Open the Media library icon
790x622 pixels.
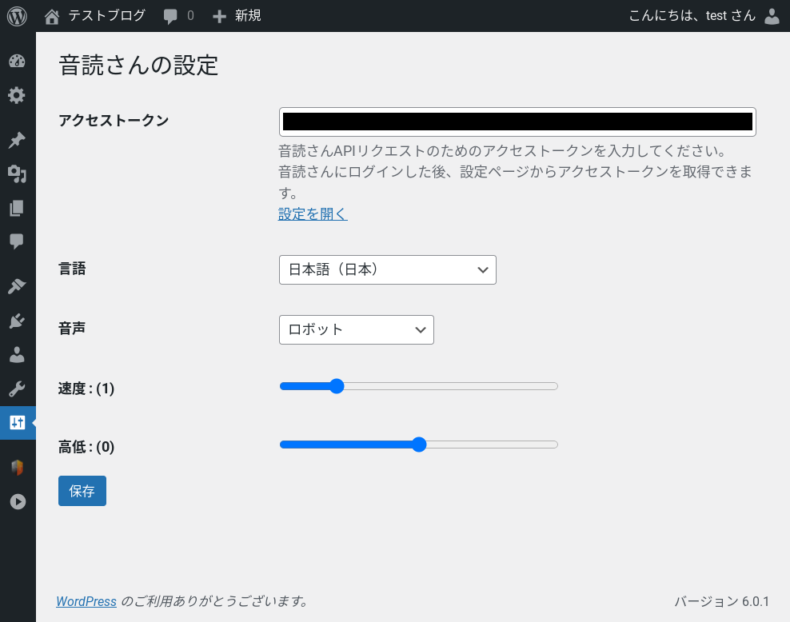(17, 175)
